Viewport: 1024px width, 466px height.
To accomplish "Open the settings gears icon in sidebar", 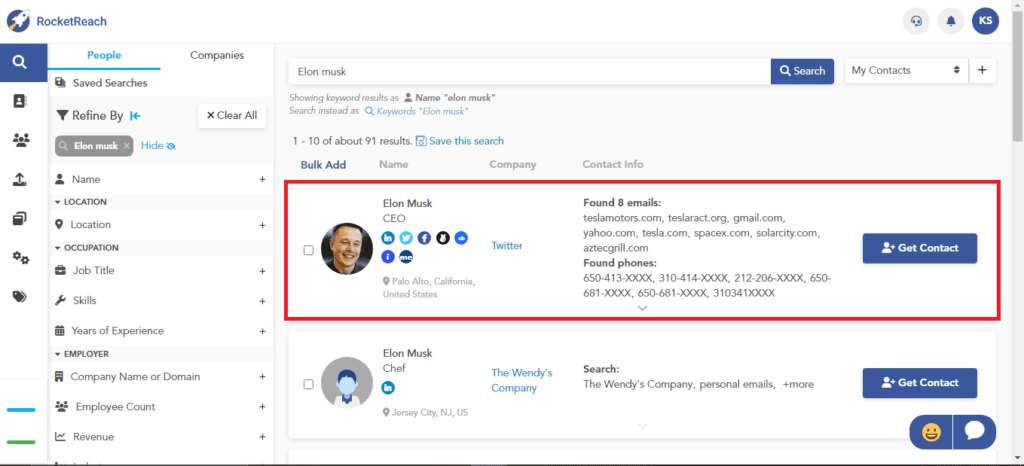I will (19, 258).
